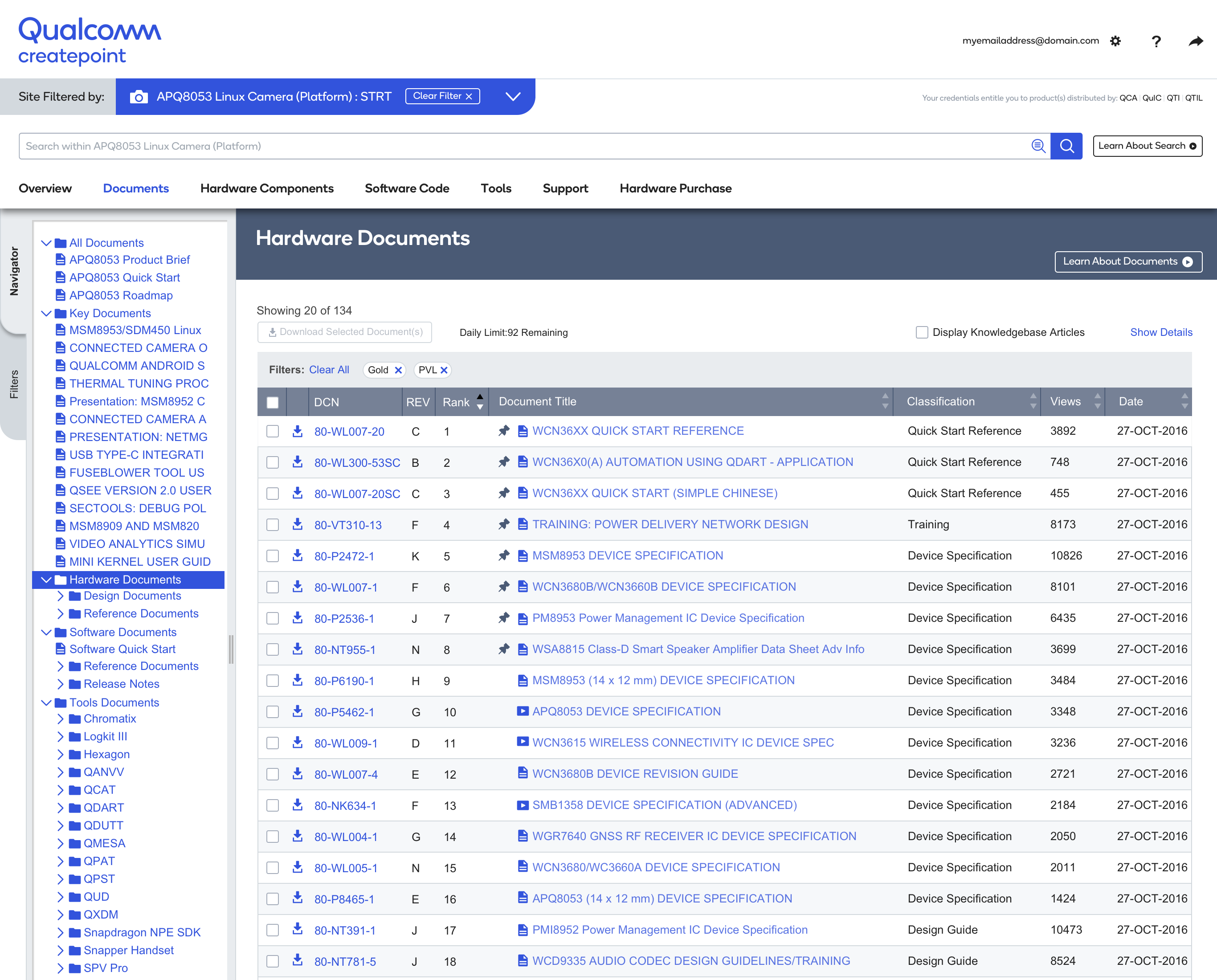Click the blue search magnifier button

(1066, 146)
